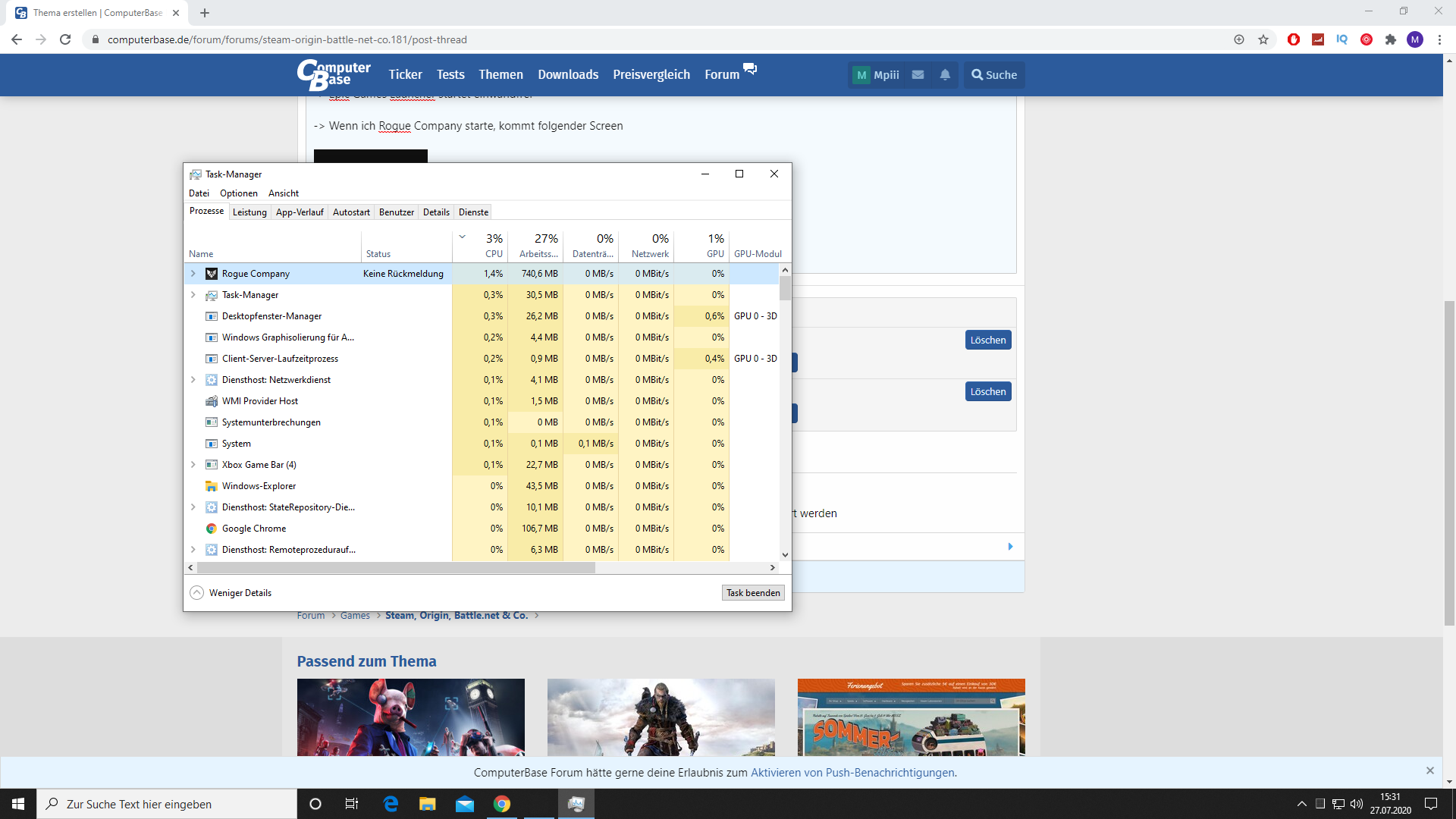Dismiss the push notification banner
Viewport: 1456px width, 819px height.
(1430, 770)
